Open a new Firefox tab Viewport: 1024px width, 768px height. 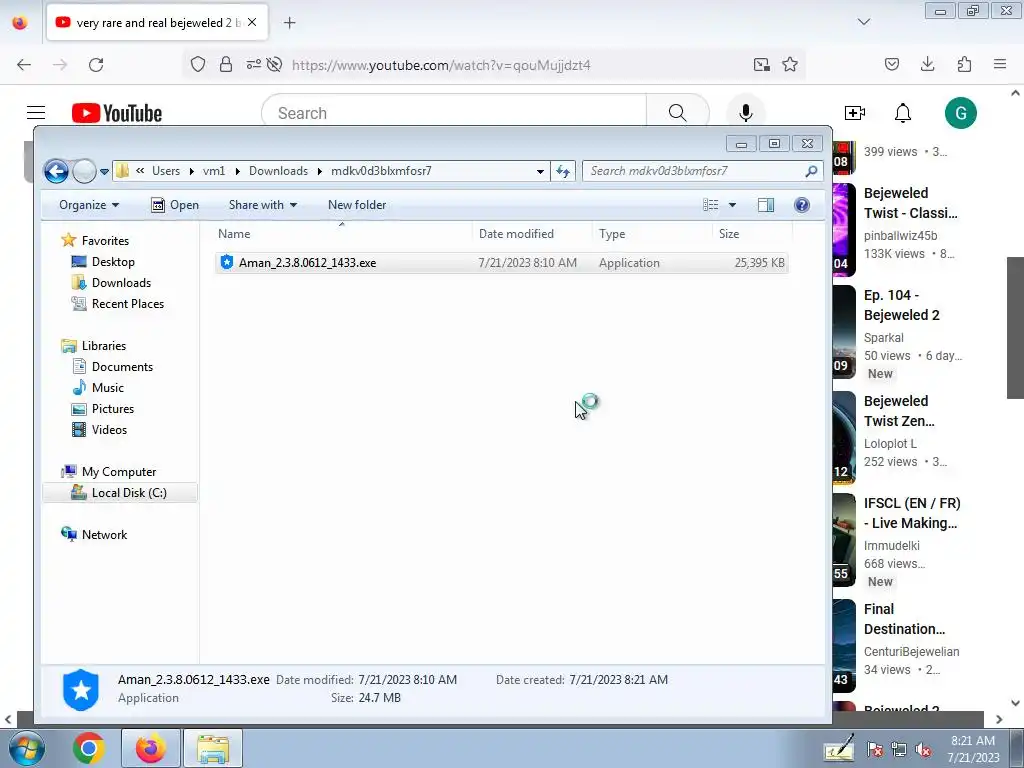click(290, 23)
